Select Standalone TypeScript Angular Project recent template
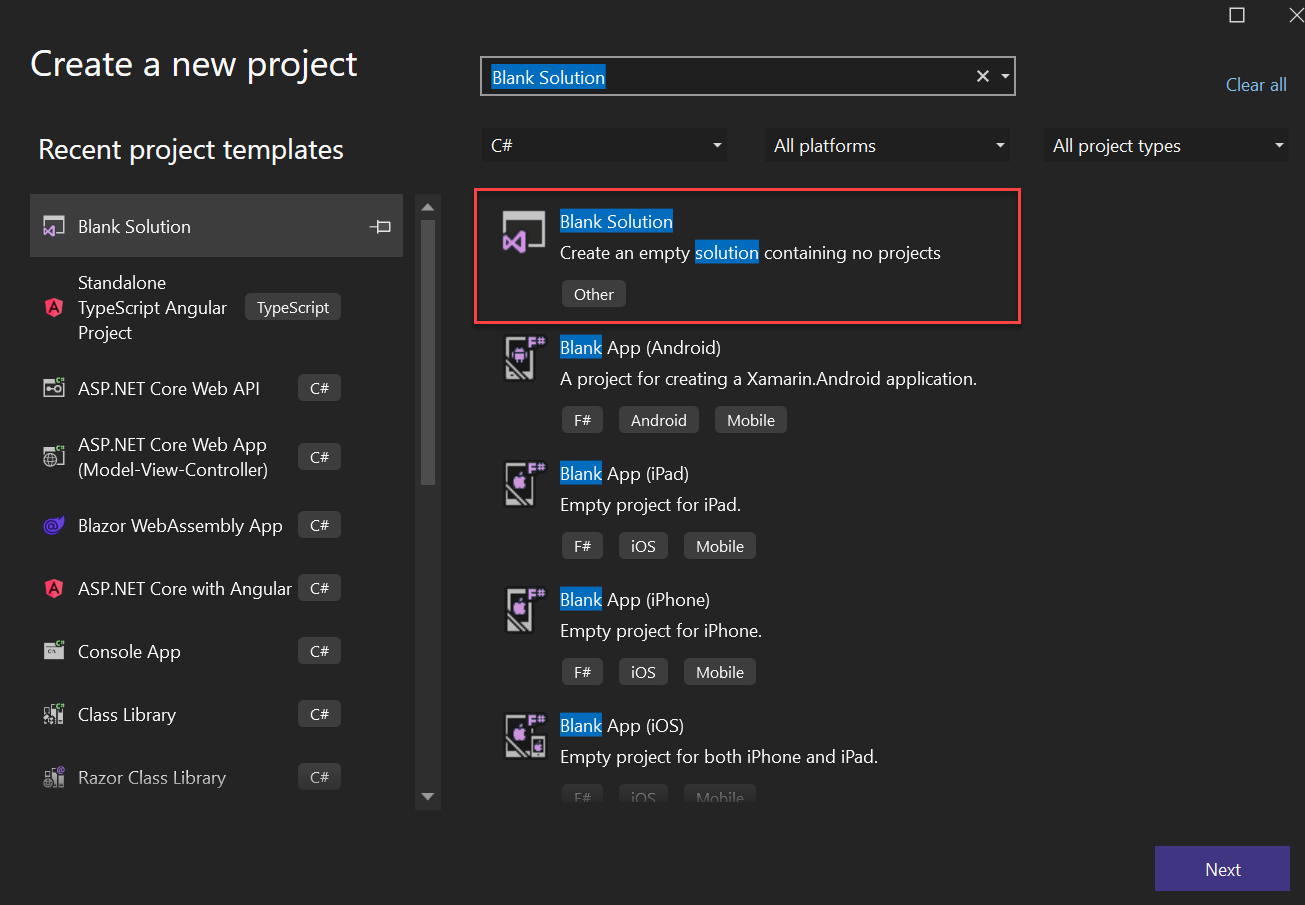Viewport: 1305px width, 905px height. coord(216,308)
